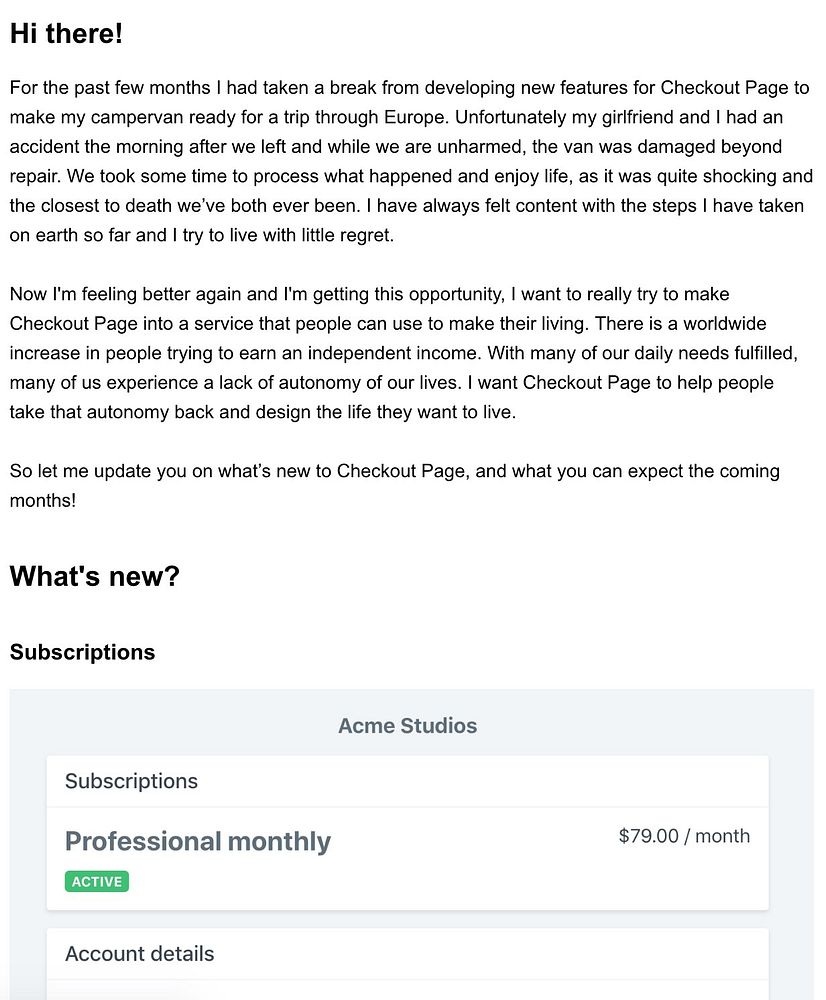The width and height of the screenshot is (826, 1000).
Task: Click the green ACTIVE status badge
Action: point(97,882)
